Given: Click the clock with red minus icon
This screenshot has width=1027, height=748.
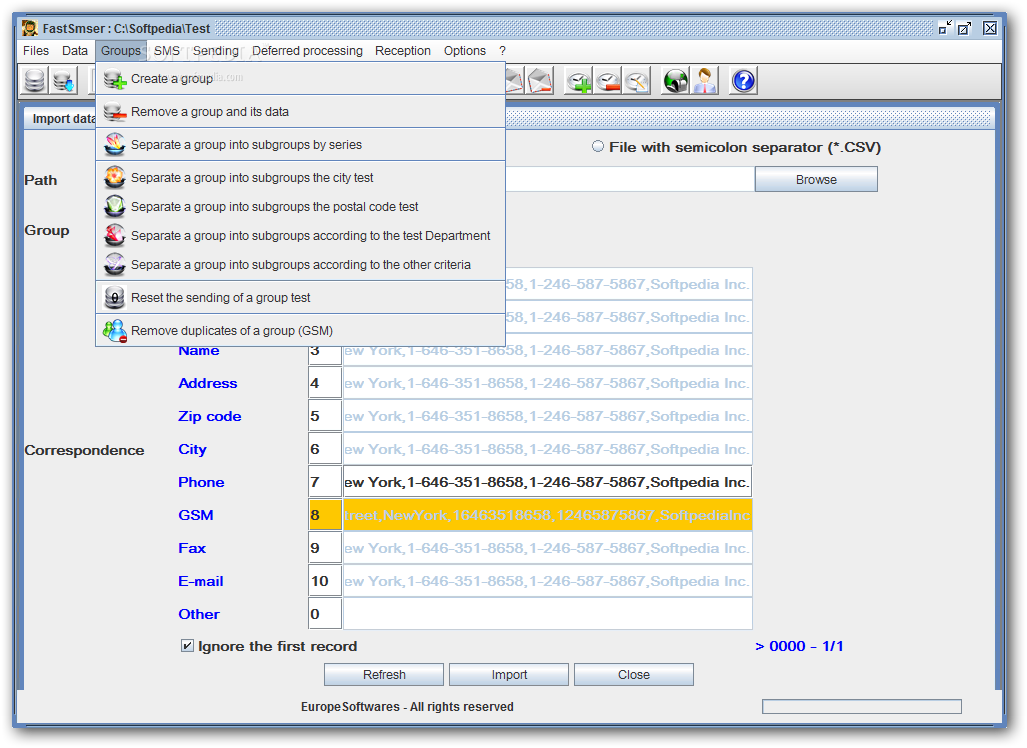Looking at the screenshot, I should [608, 81].
